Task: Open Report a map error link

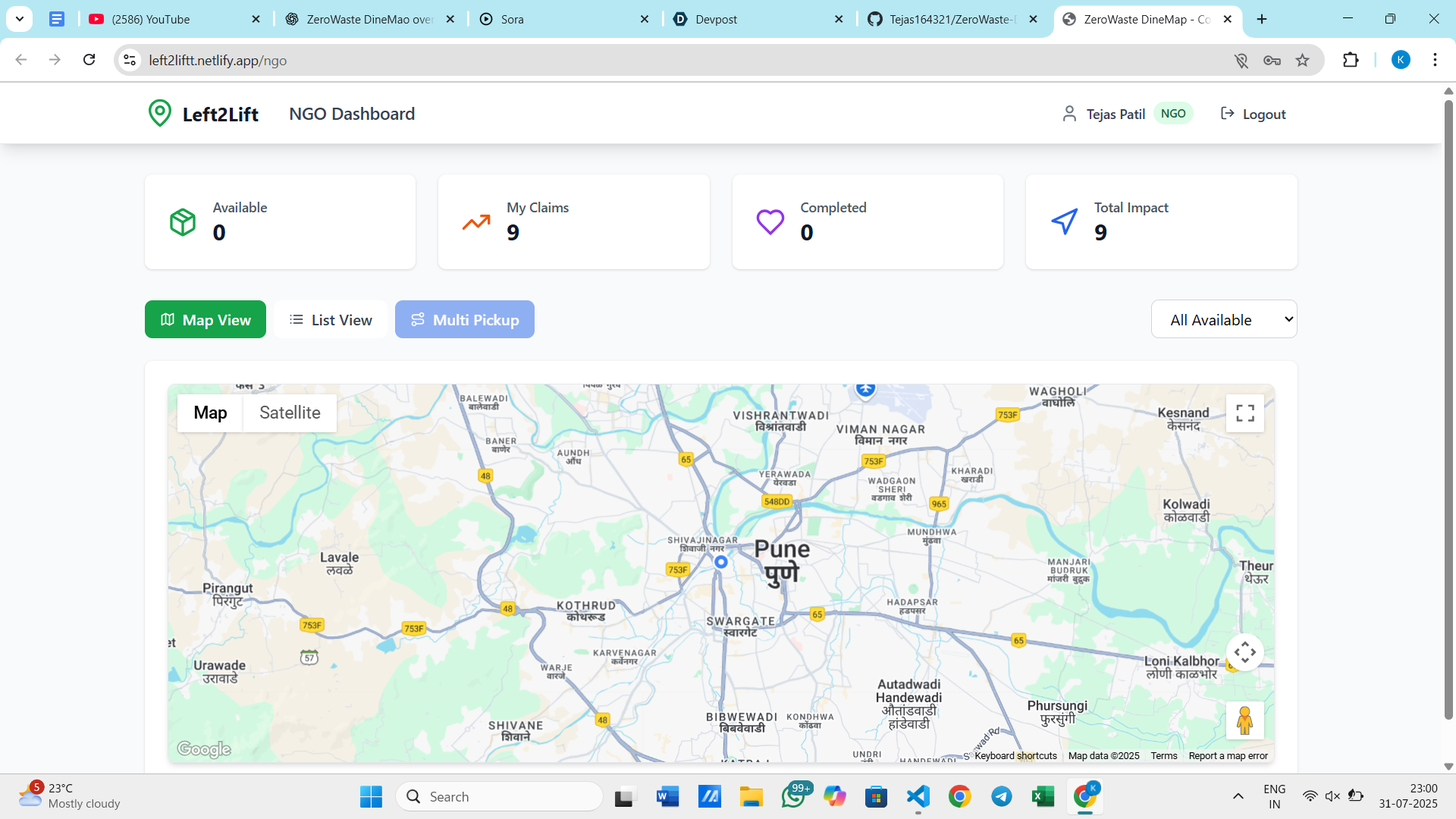Action: (x=1228, y=756)
